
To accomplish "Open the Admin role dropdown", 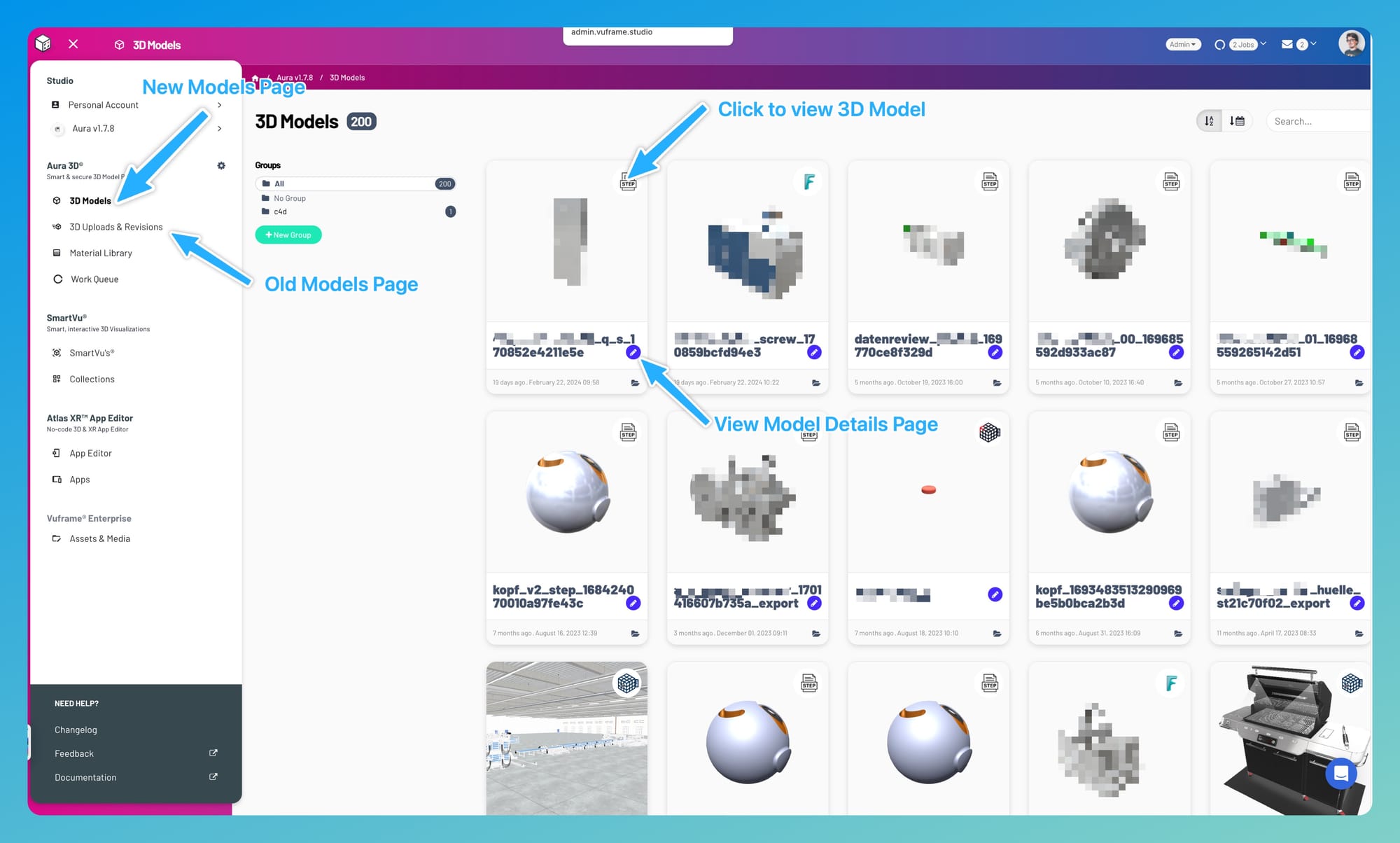I will pyautogui.click(x=1183, y=44).
